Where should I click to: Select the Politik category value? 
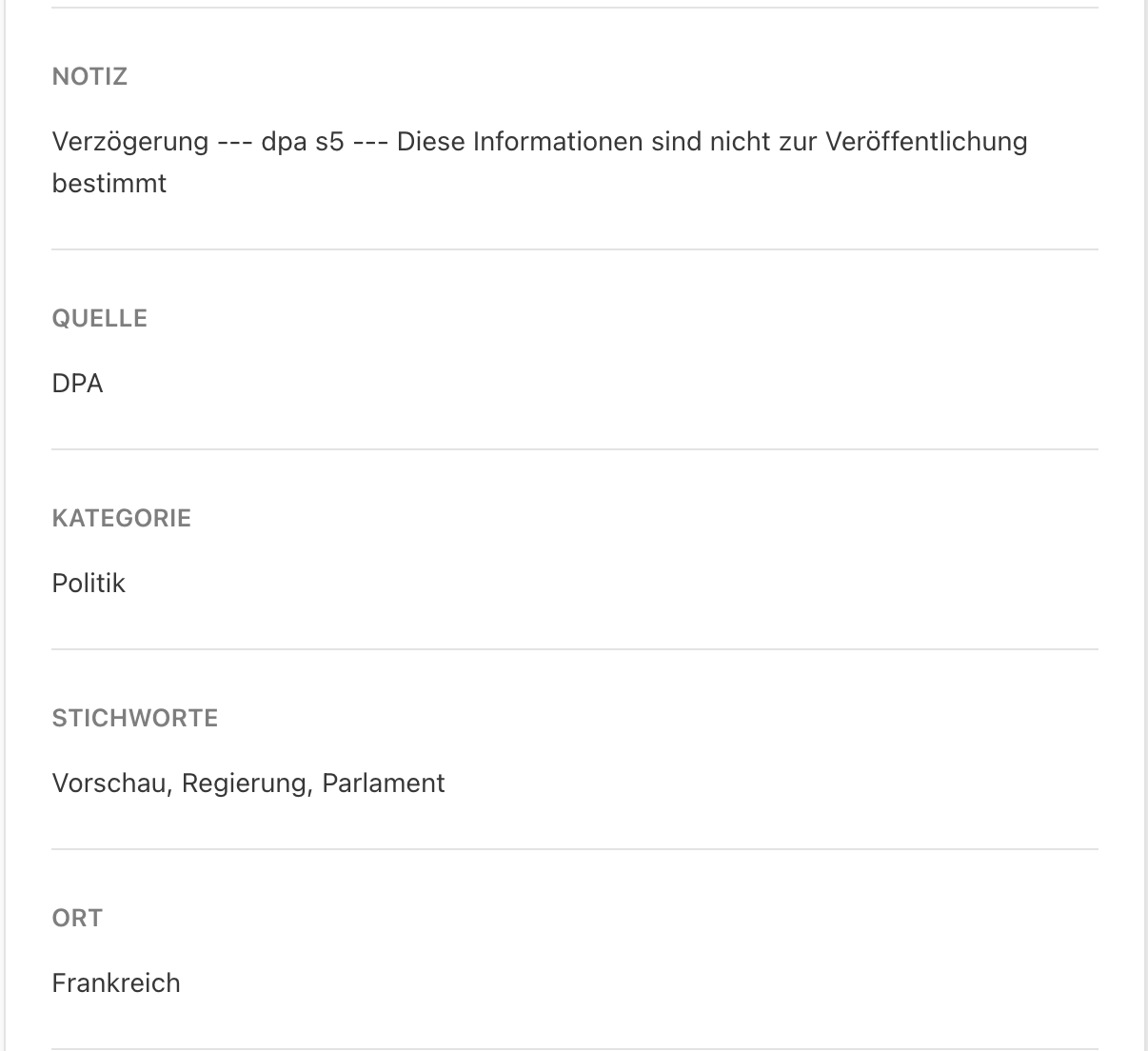(x=89, y=584)
